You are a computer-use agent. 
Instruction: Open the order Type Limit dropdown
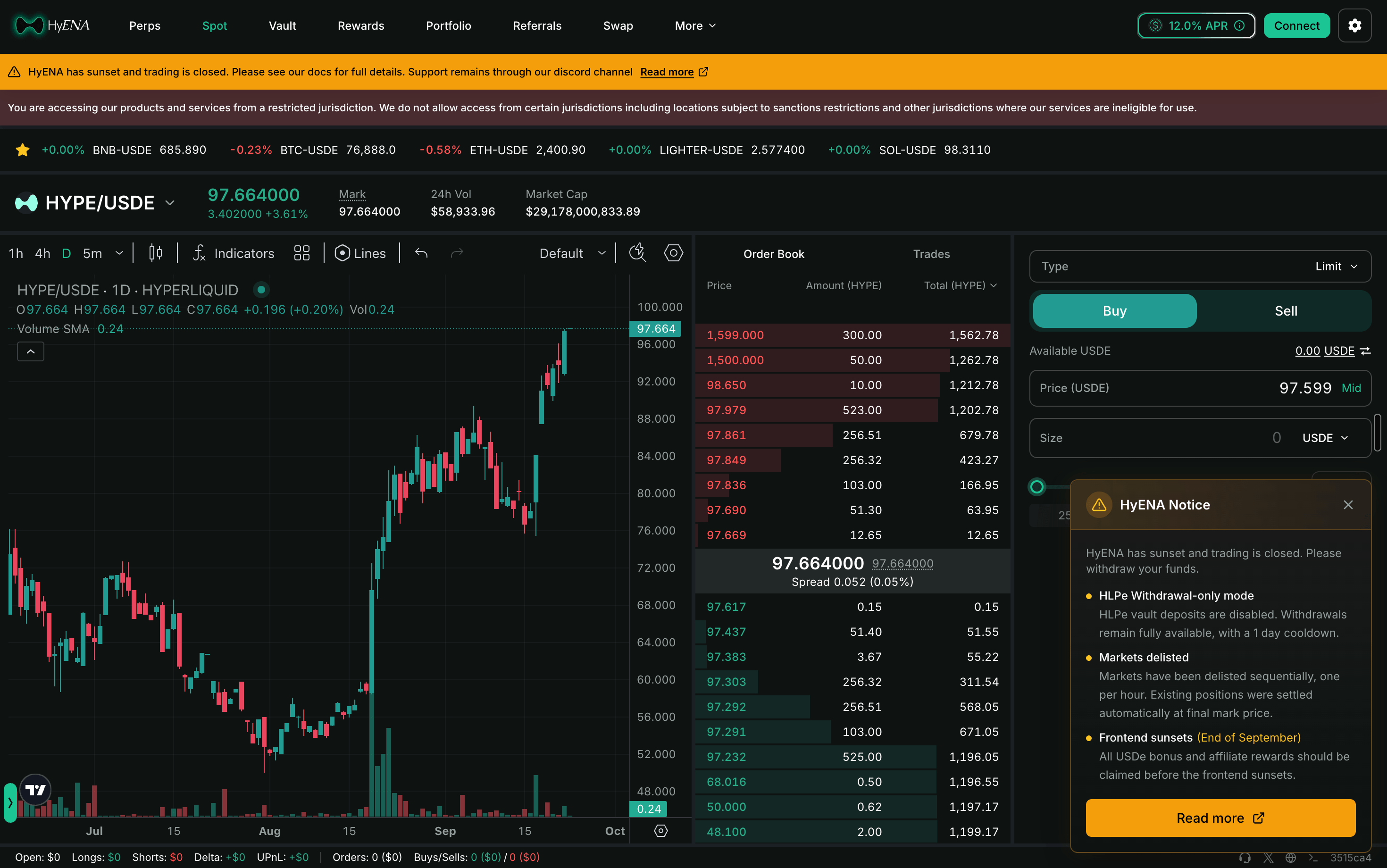[1200, 267]
